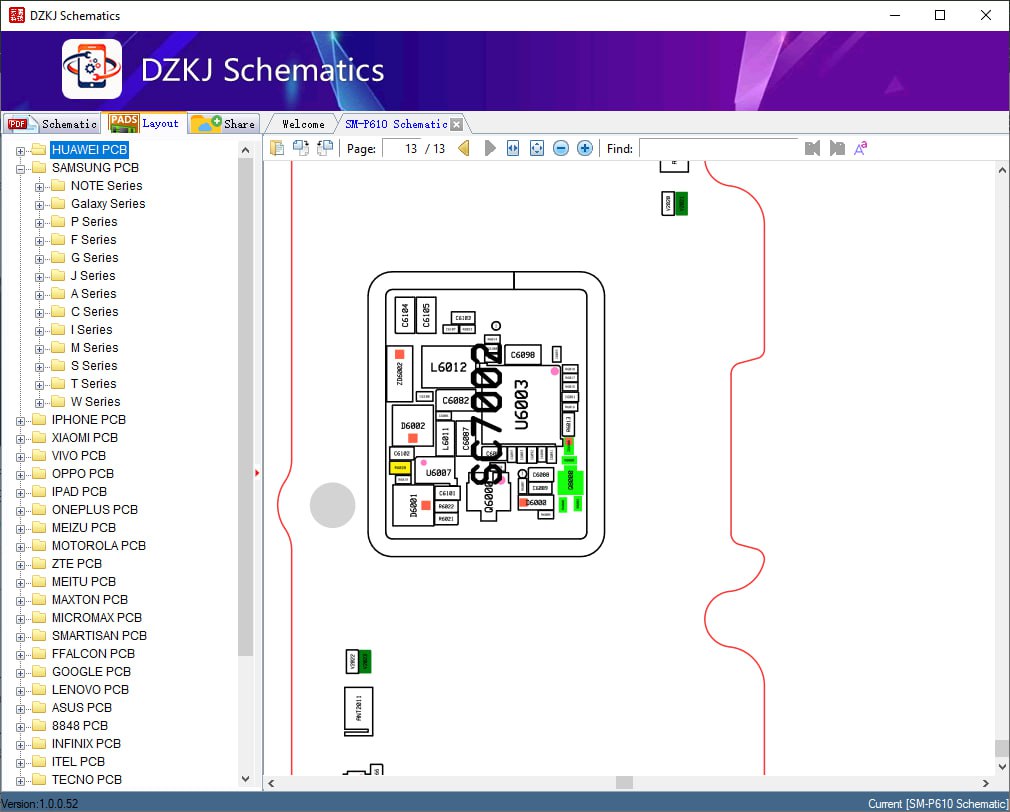Click the green Q8000 component pad
This screenshot has width=1010, height=812.
(570, 481)
